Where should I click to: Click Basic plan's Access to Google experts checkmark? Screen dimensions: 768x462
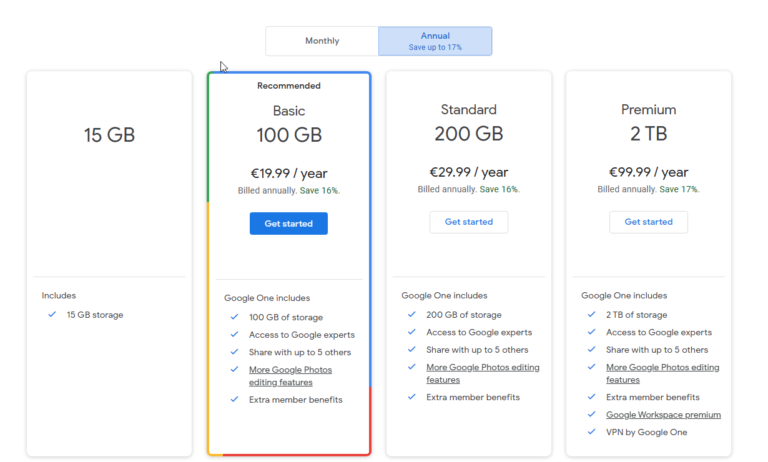(234, 335)
